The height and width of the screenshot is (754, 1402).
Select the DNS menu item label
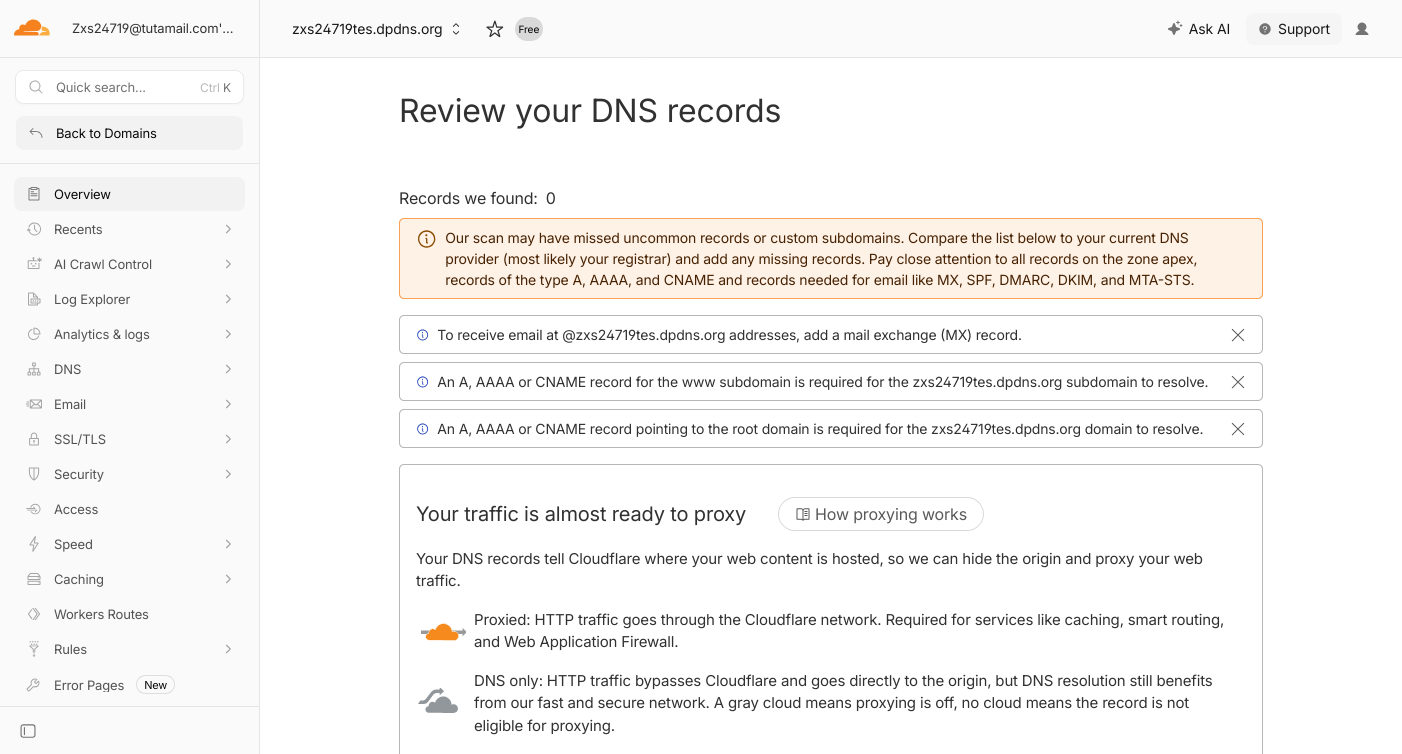click(68, 369)
